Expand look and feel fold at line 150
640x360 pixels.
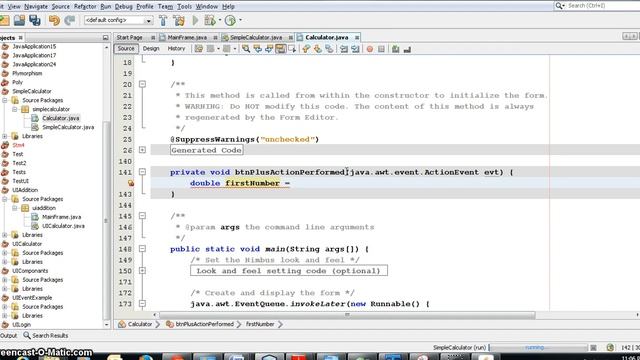(142, 271)
